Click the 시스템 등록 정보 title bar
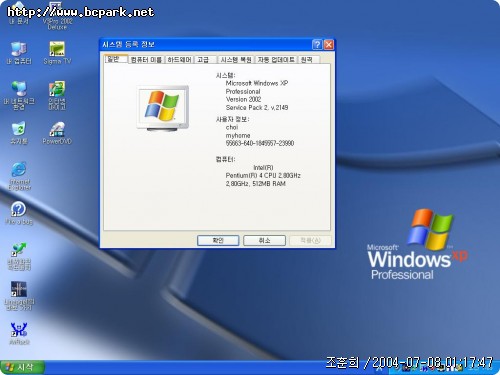Image resolution: width=500 pixels, height=375 pixels. (x=217, y=44)
